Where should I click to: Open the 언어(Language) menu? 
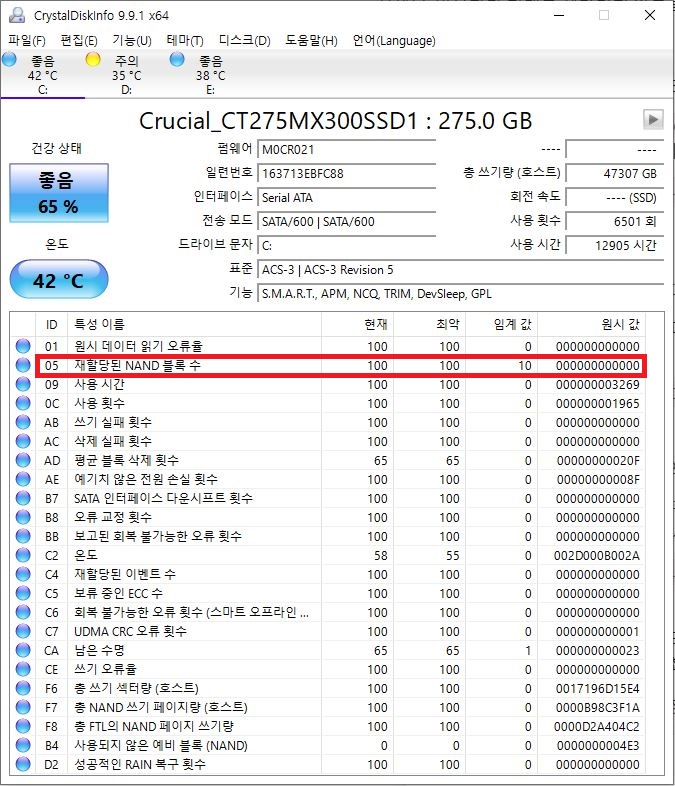click(x=394, y=41)
